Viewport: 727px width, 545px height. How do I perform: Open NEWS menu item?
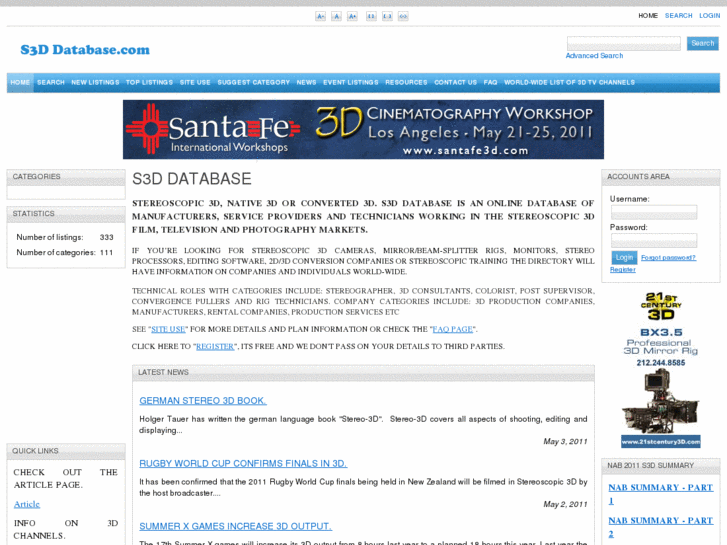(306, 83)
